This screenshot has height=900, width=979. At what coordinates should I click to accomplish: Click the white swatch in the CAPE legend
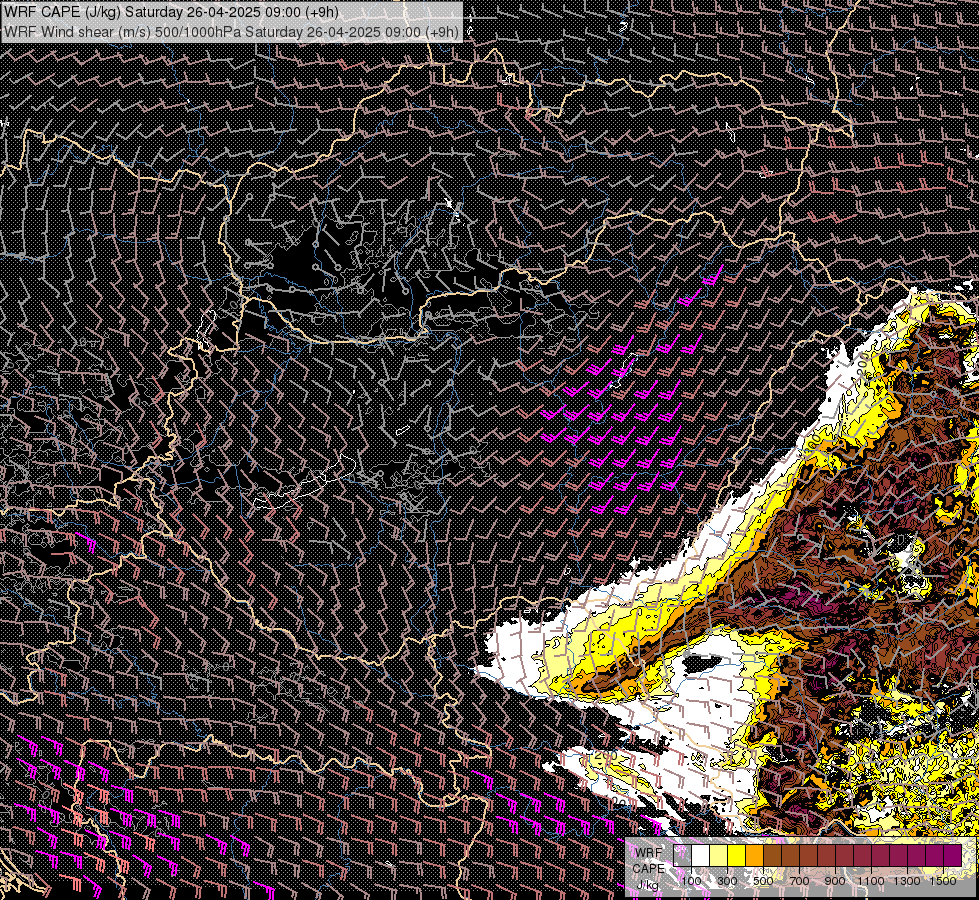tap(701, 856)
